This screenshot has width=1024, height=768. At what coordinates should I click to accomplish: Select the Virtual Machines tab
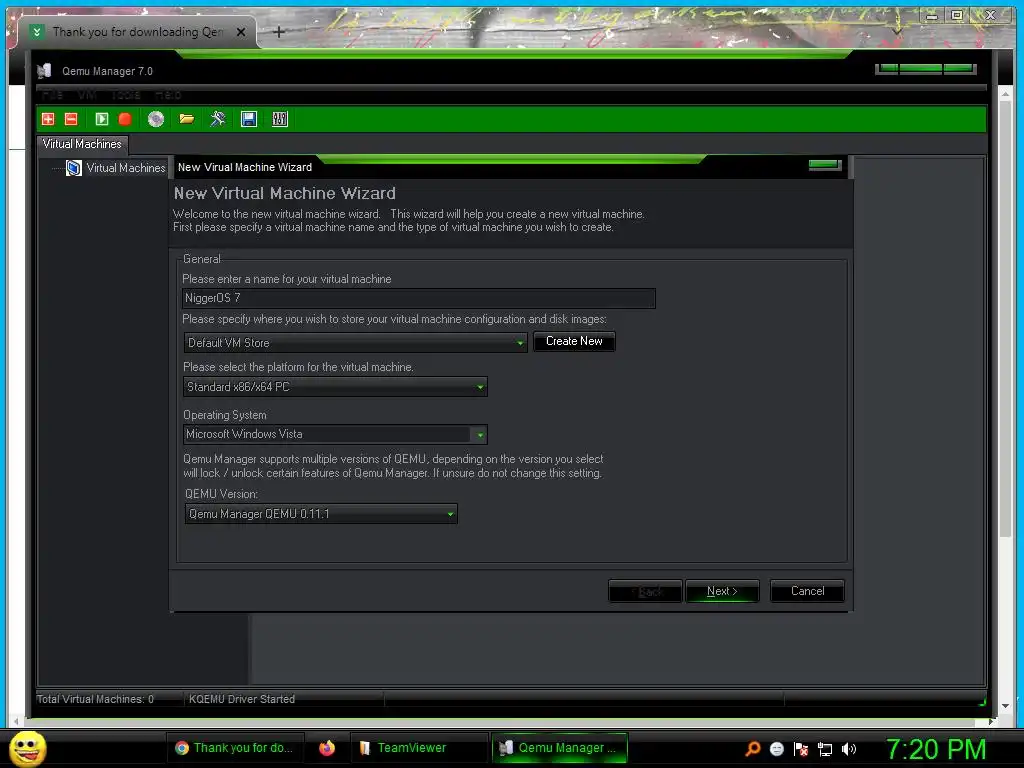point(82,144)
